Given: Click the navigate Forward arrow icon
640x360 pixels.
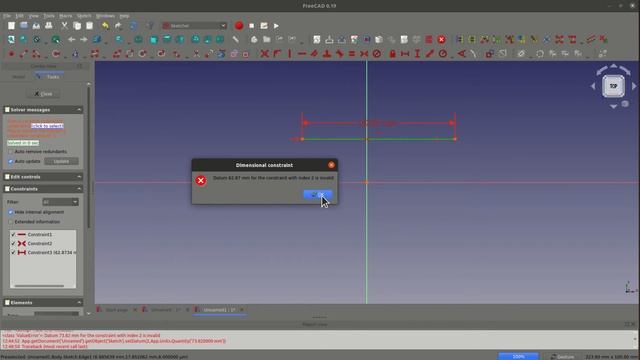Looking at the screenshot, I should [84, 40].
